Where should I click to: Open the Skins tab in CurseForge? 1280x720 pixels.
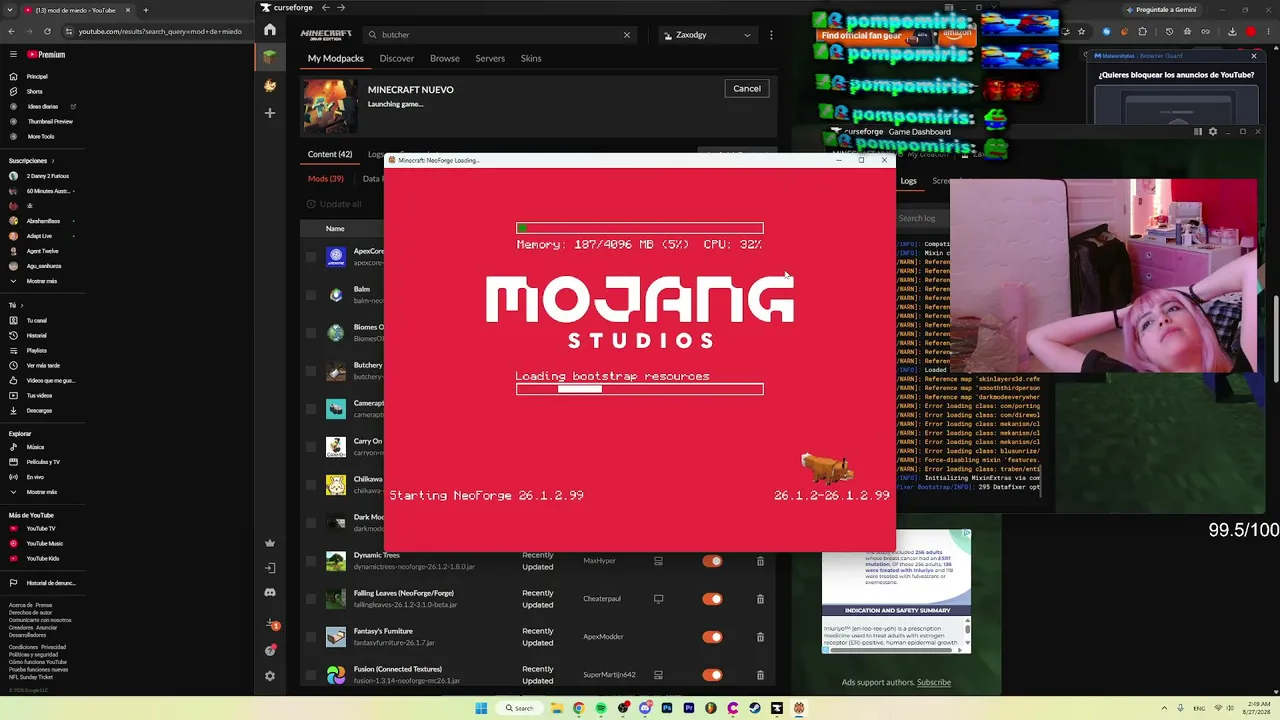click(x=531, y=58)
